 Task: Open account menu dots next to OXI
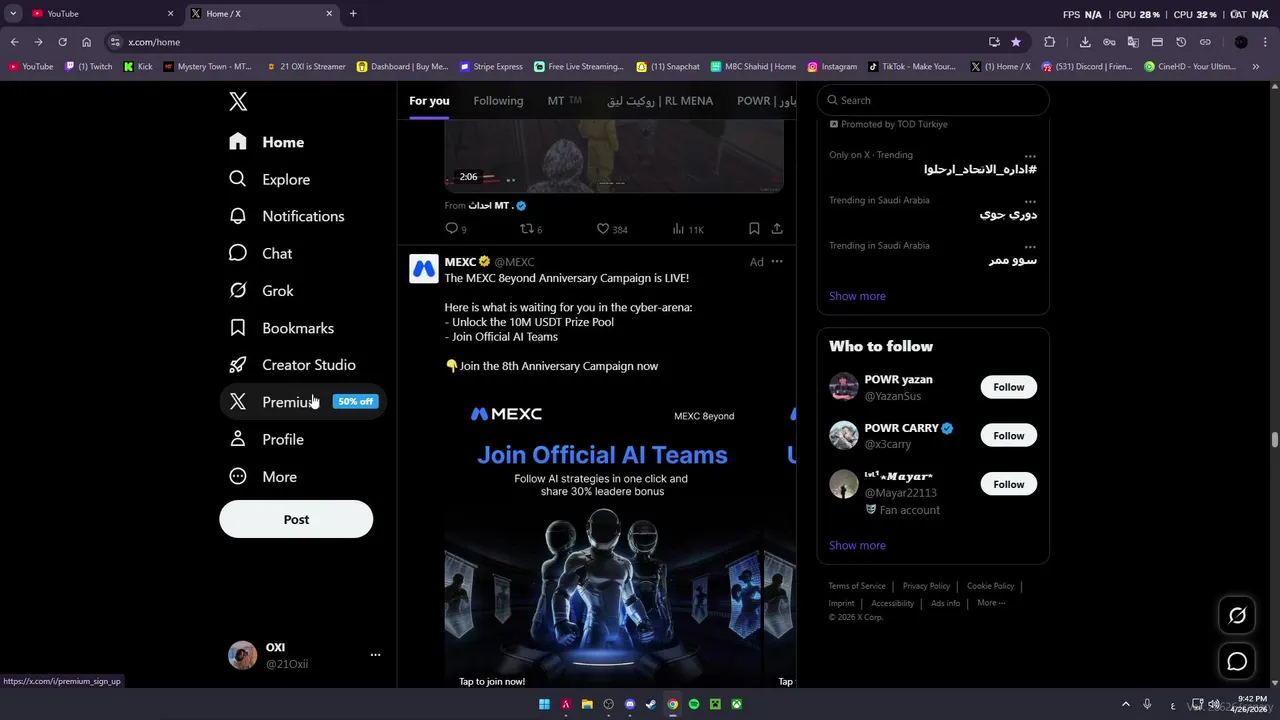click(375, 655)
